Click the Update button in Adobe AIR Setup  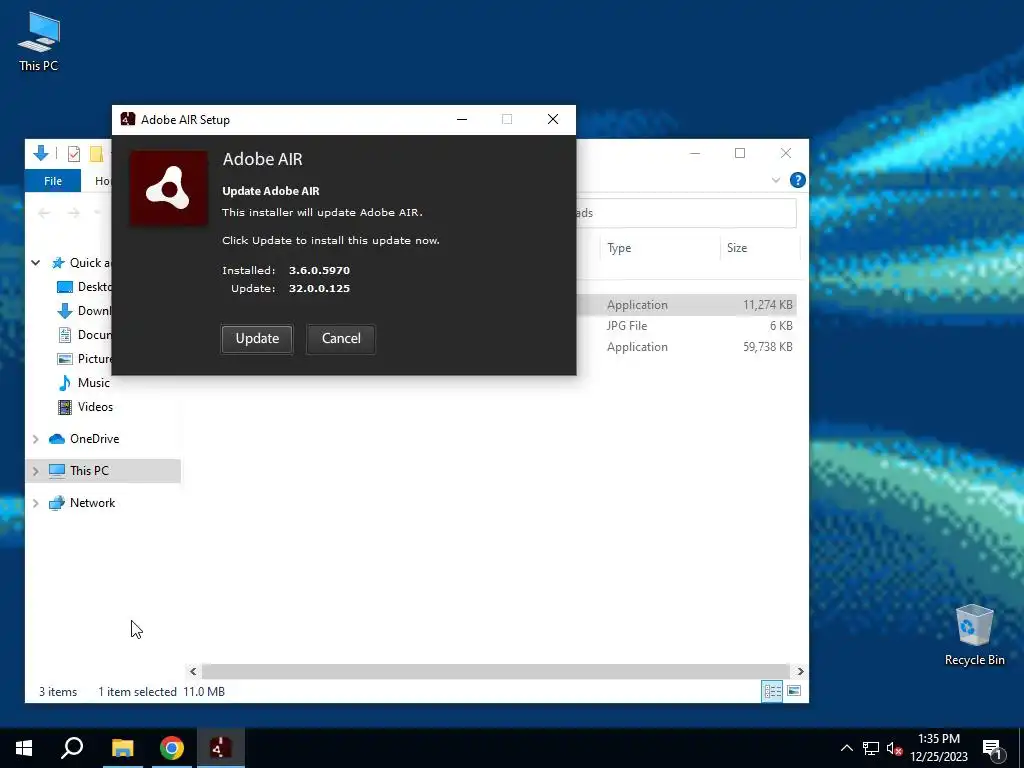coord(257,338)
